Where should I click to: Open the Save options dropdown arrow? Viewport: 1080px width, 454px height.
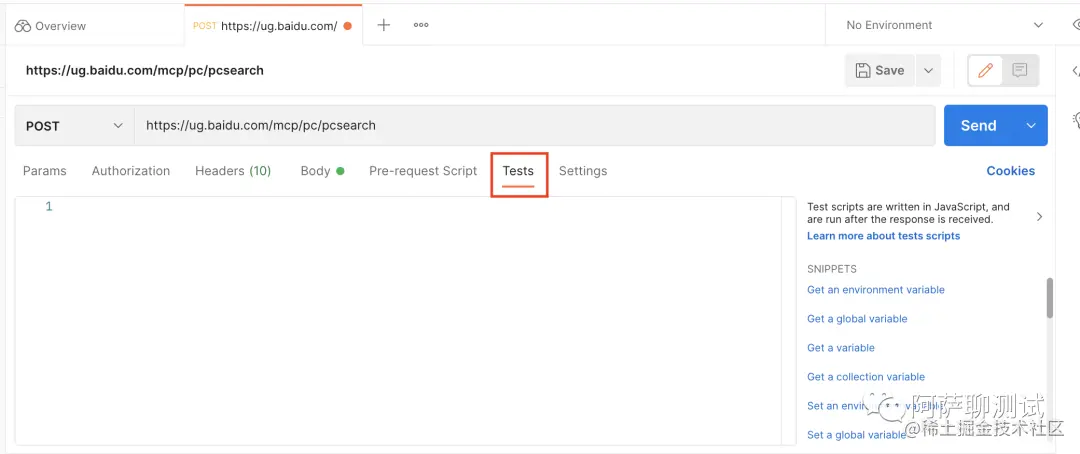pyautogui.click(x=928, y=70)
